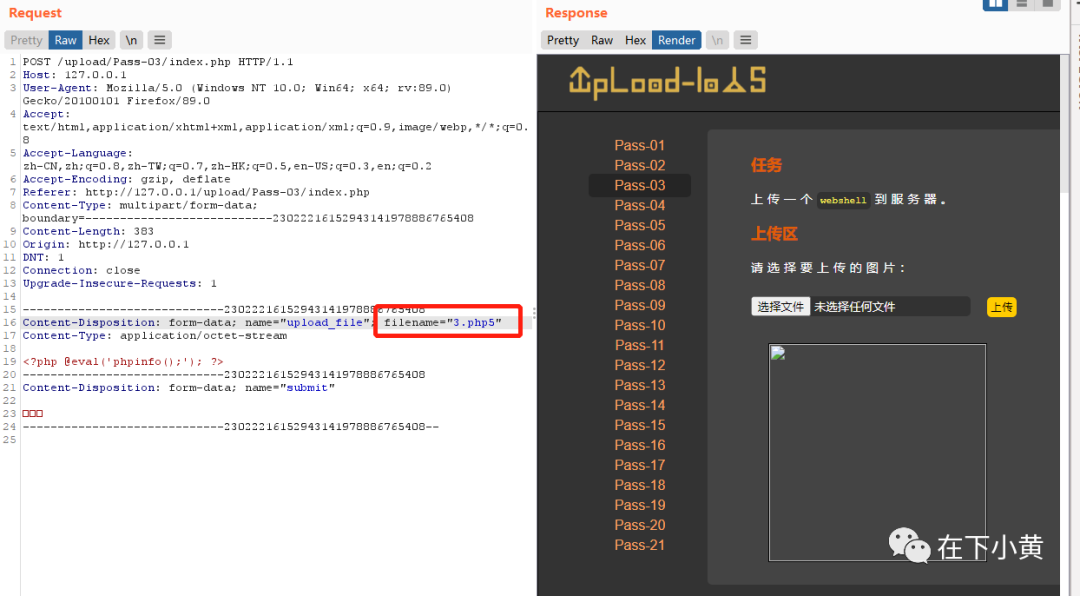Open Hex tab in Request panel

98,40
